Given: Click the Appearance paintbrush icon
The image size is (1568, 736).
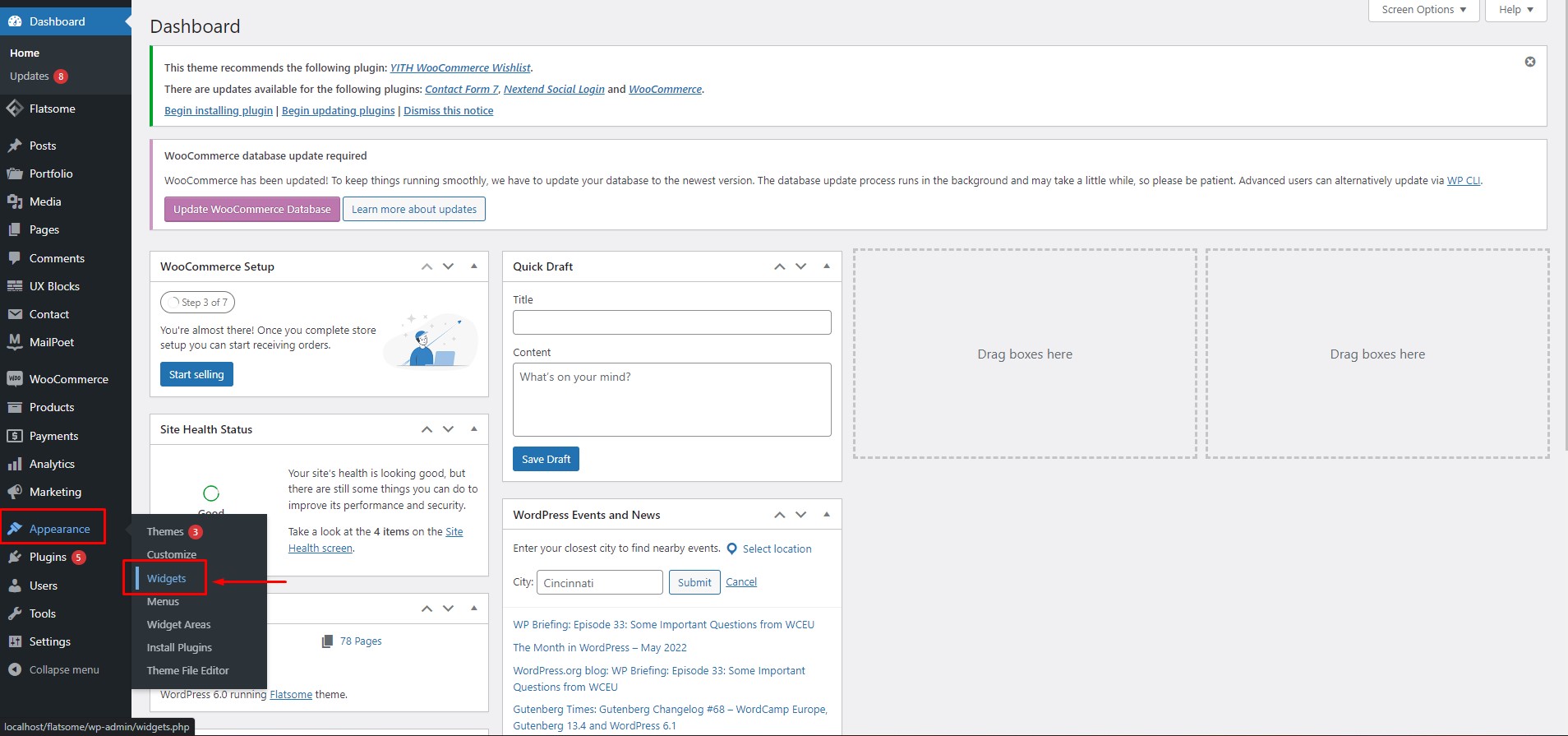Looking at the screenshot, I should click(x=15, y=529).
